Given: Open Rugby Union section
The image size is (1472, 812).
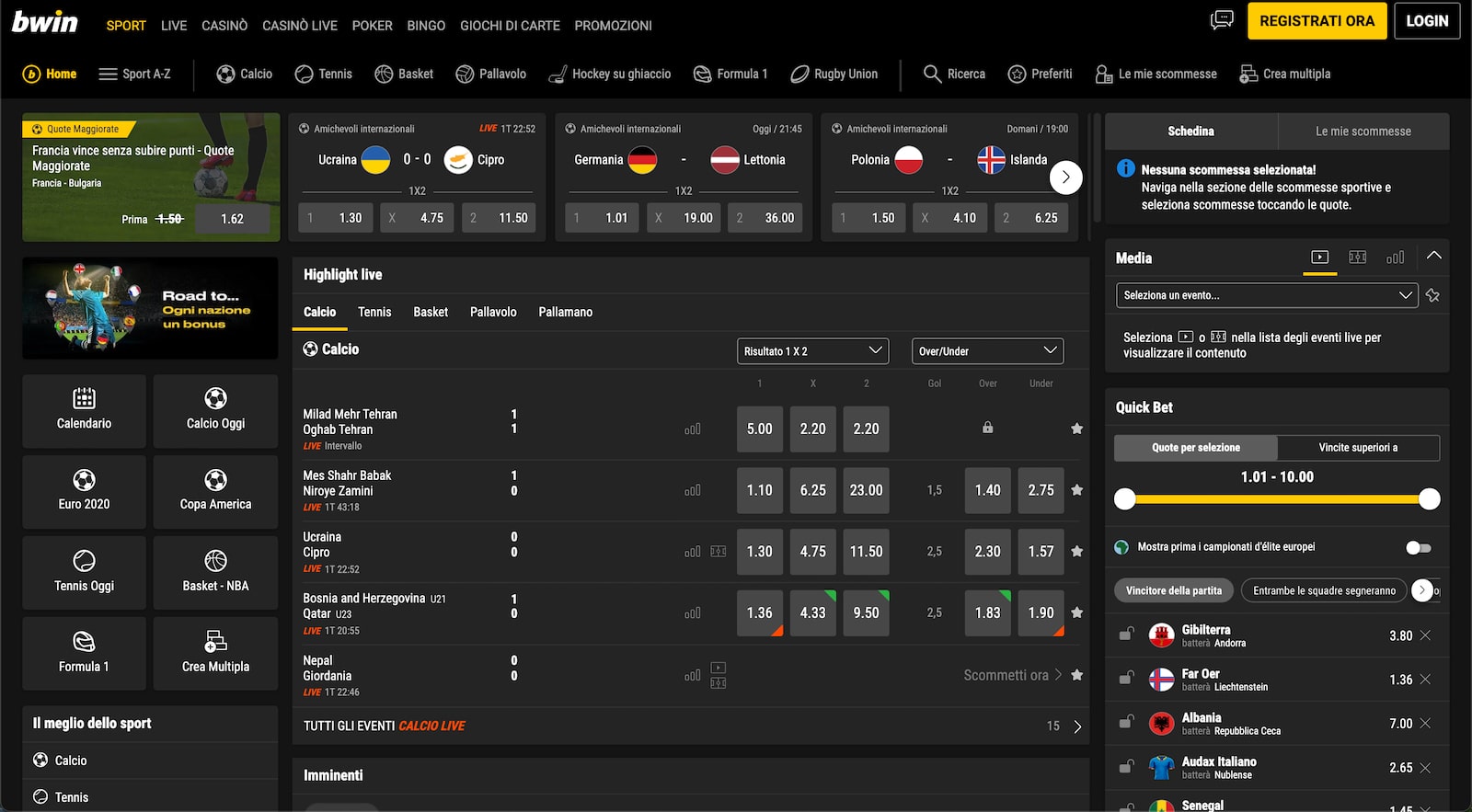Looking at the screenshot, I should pos(834,74).
